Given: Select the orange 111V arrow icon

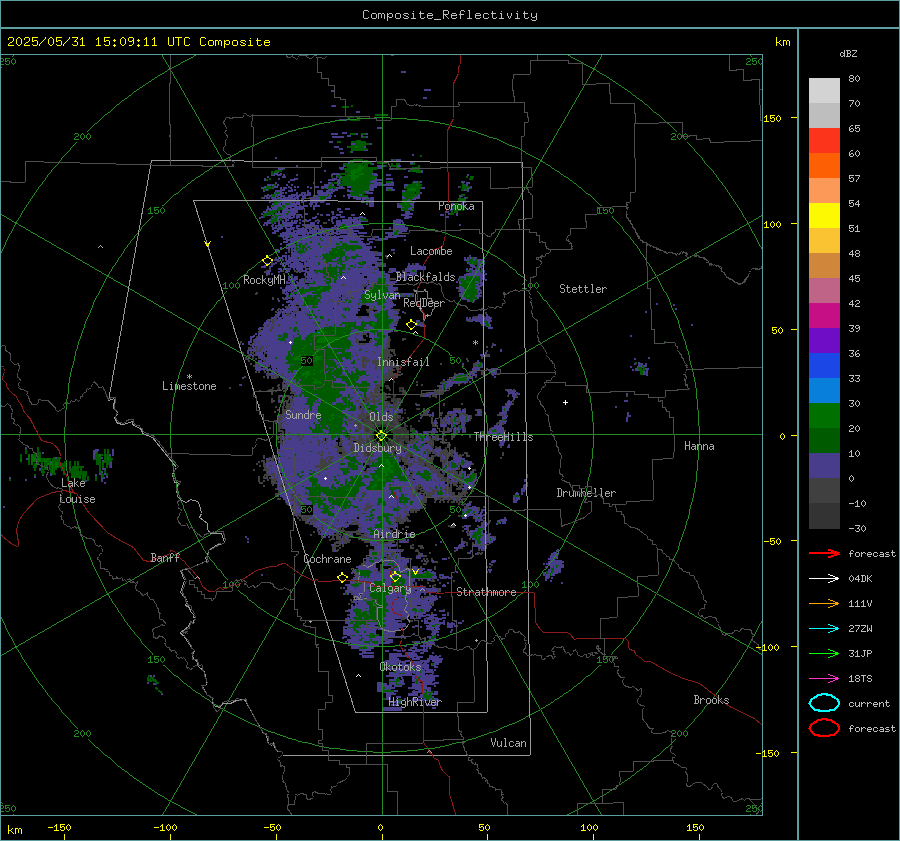Looking at the screenshot, I should (824, 603).
